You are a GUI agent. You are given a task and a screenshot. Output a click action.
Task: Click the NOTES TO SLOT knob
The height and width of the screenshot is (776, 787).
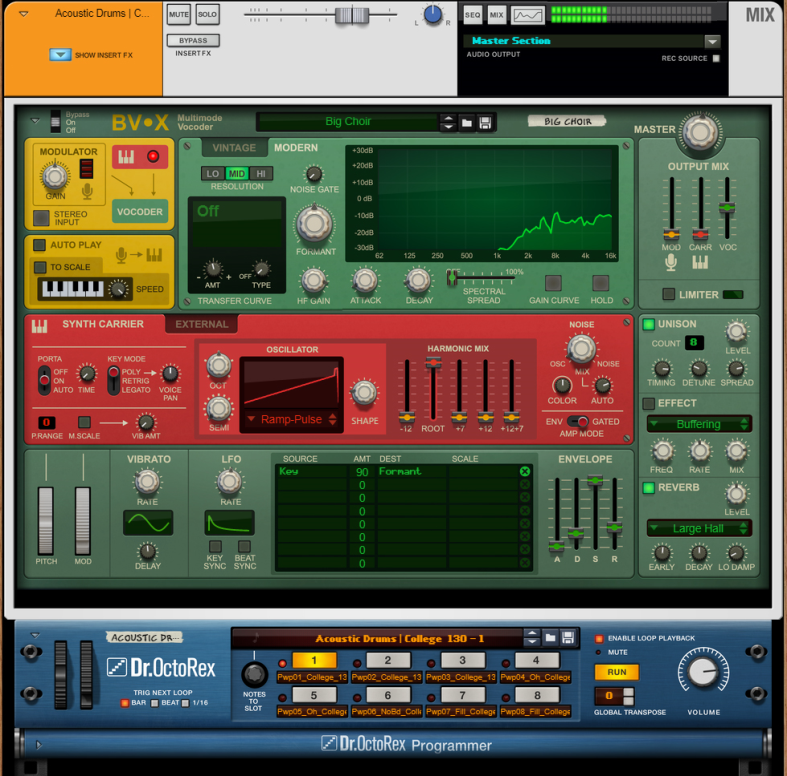click(x=254, y=674)
